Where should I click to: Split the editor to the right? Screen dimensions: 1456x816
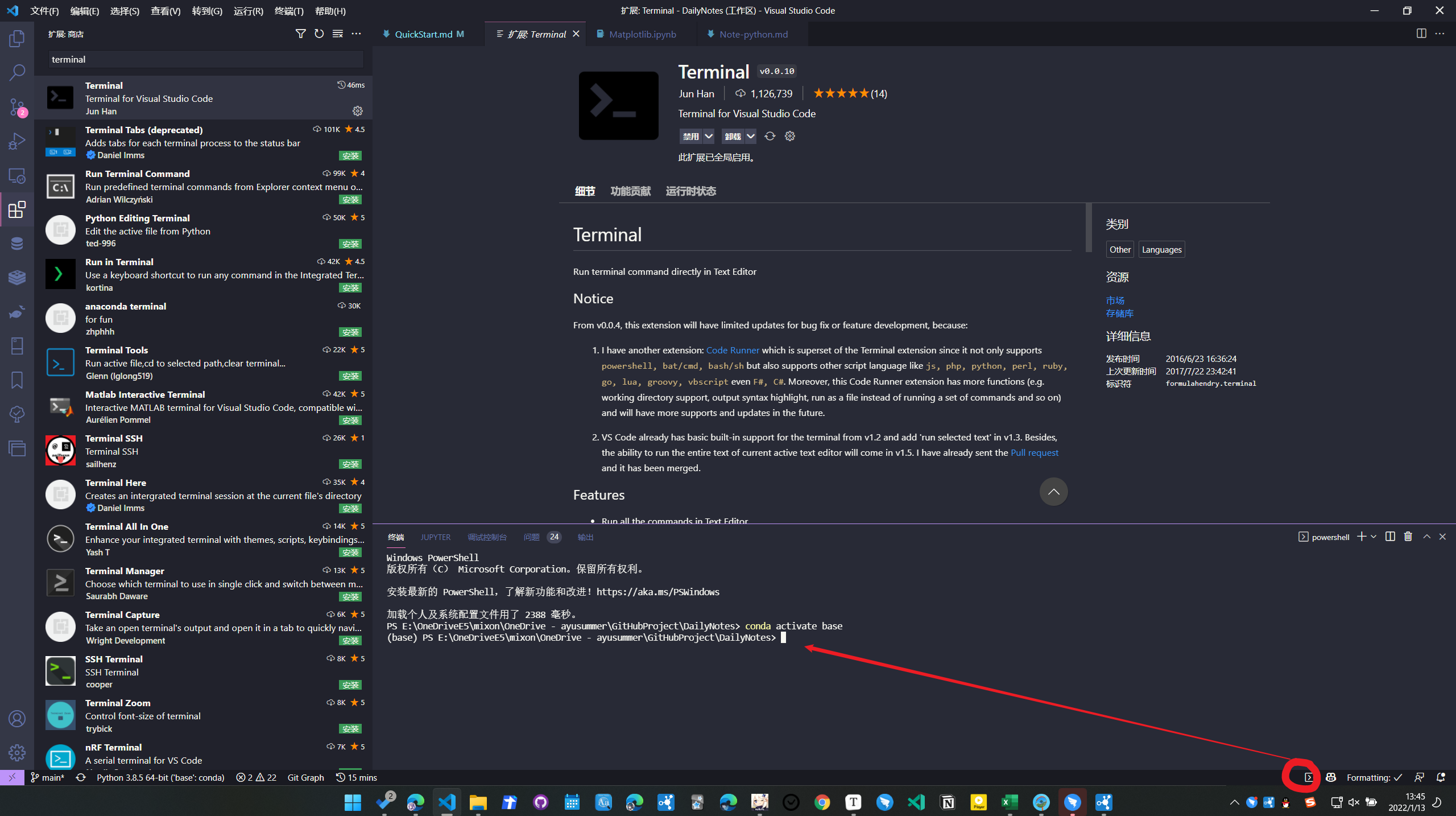[1421, 34]
